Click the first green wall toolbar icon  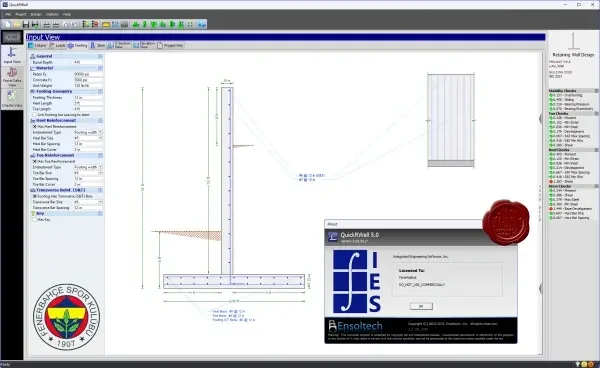(136, 24)
